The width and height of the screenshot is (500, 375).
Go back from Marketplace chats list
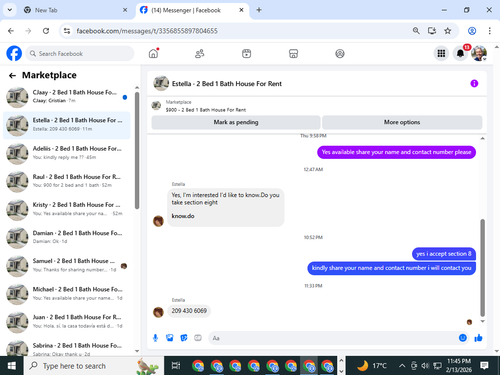pos(12,76)
